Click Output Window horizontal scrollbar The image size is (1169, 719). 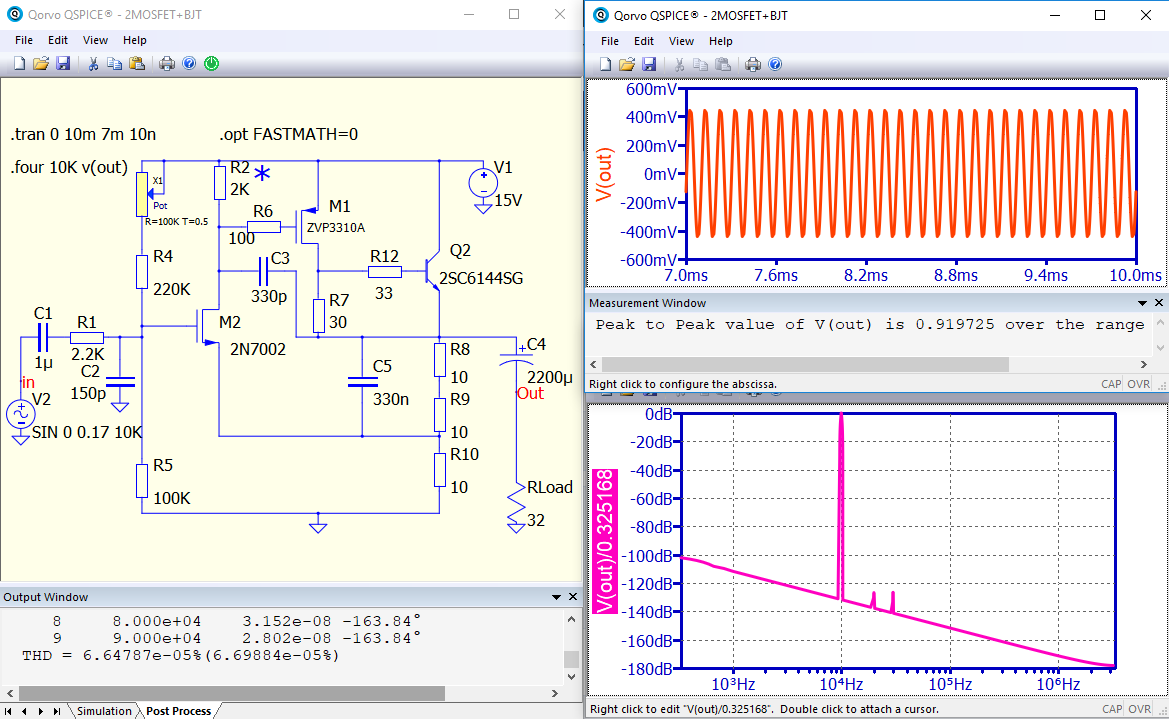232,694
